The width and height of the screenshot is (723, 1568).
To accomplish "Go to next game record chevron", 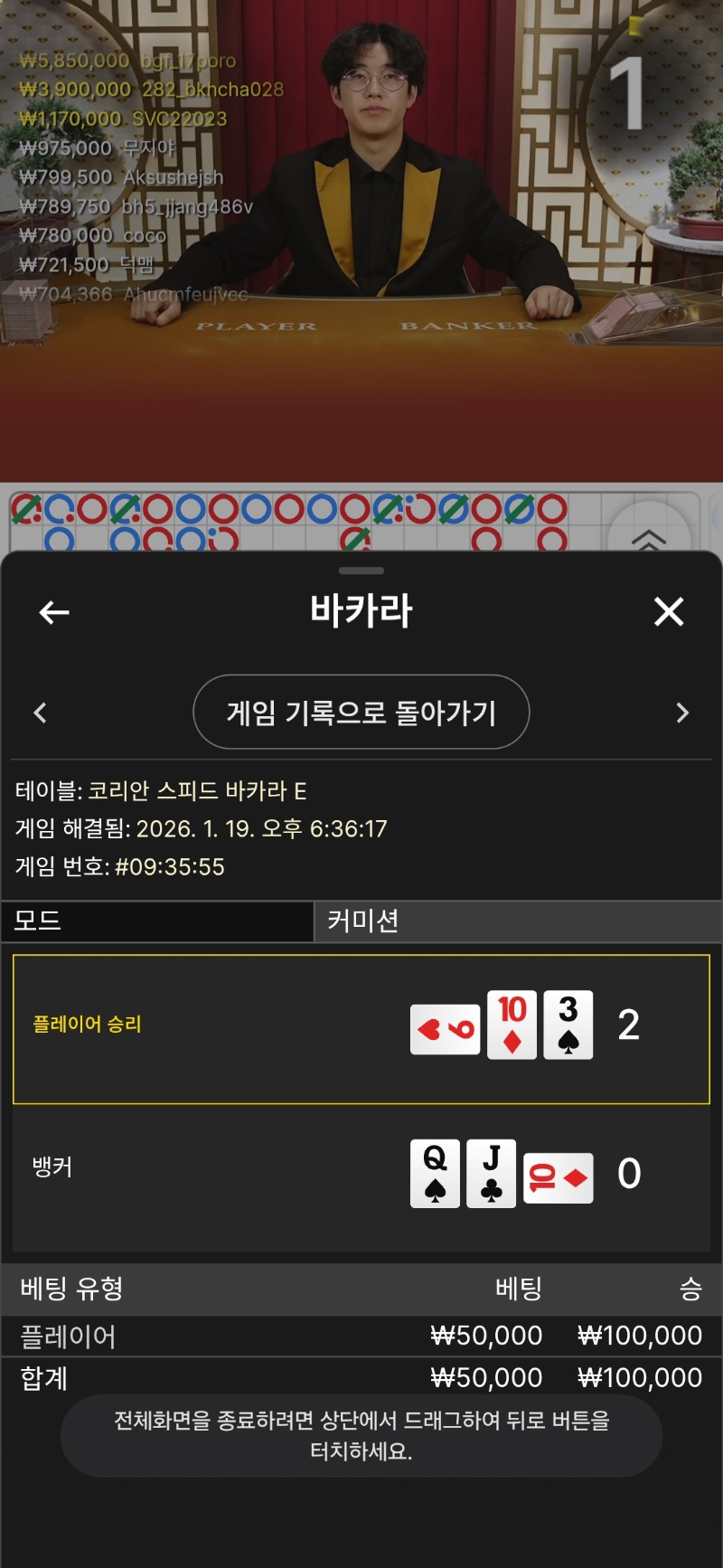I will point(683,713).
